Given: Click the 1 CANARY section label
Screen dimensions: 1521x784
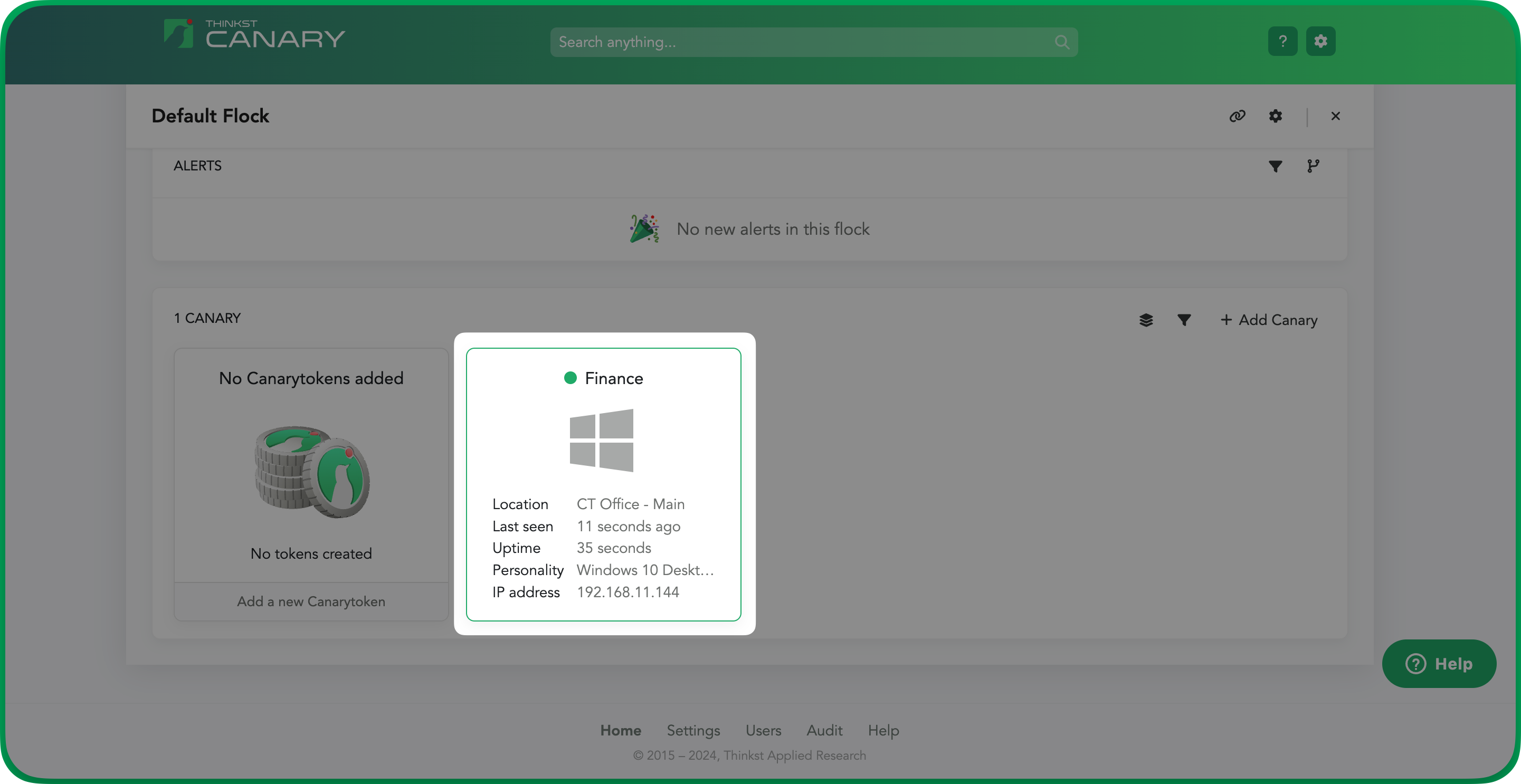Looking at the screenshot, I should pyautogui.click(x=207, y=318).
